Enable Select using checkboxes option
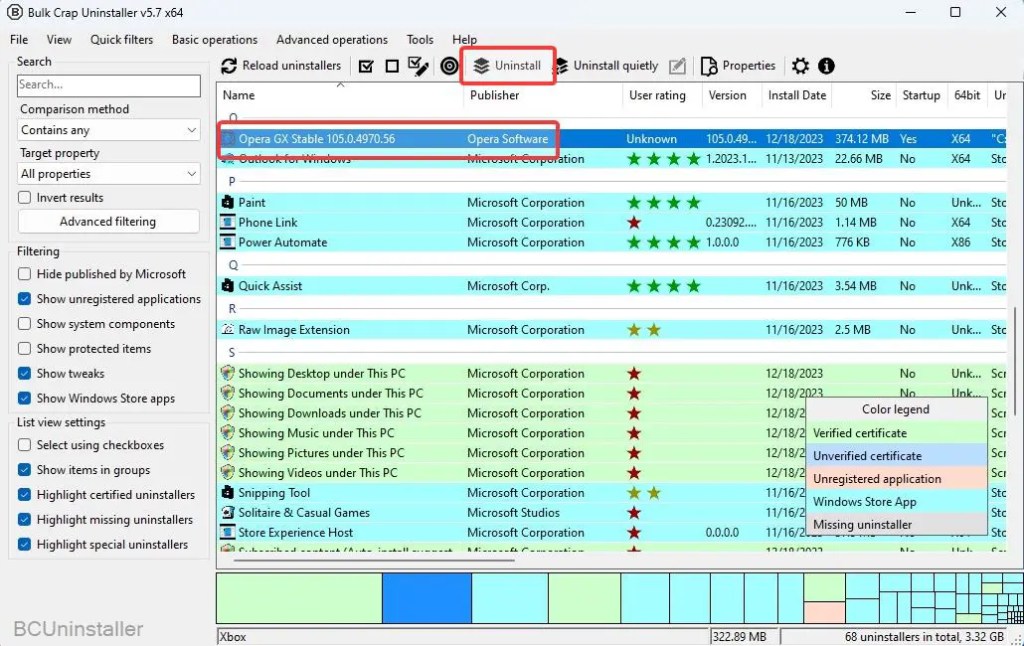 point(25,445)
